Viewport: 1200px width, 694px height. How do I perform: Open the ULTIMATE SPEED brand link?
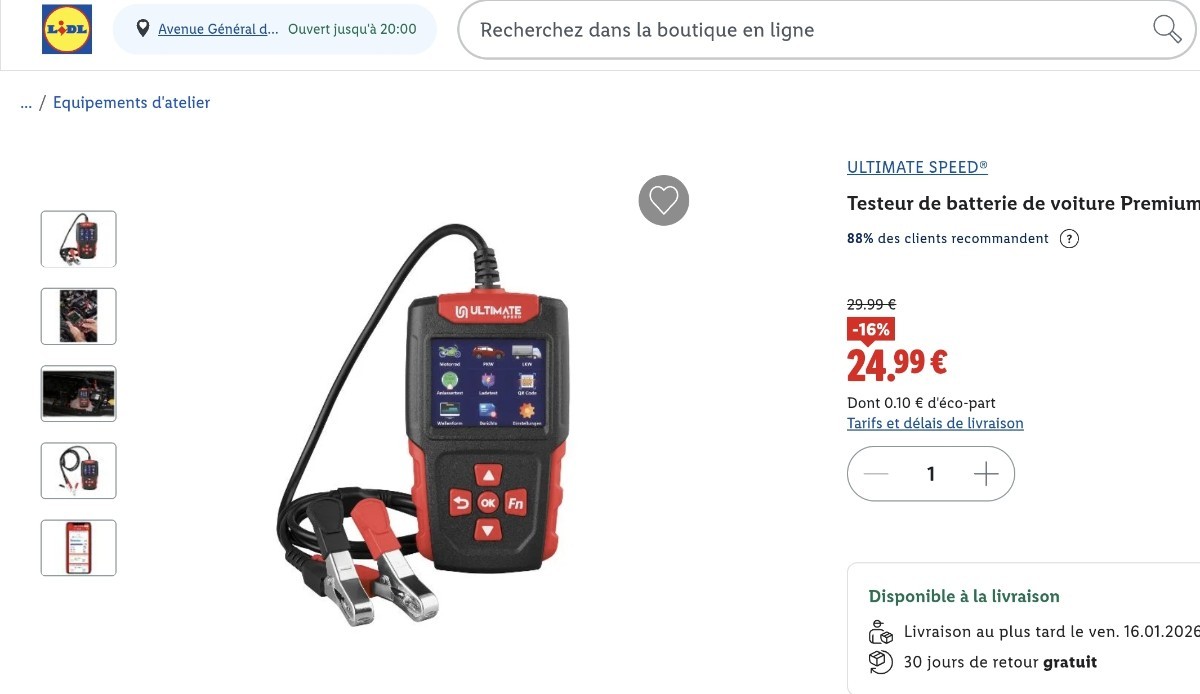click(917, 167)
